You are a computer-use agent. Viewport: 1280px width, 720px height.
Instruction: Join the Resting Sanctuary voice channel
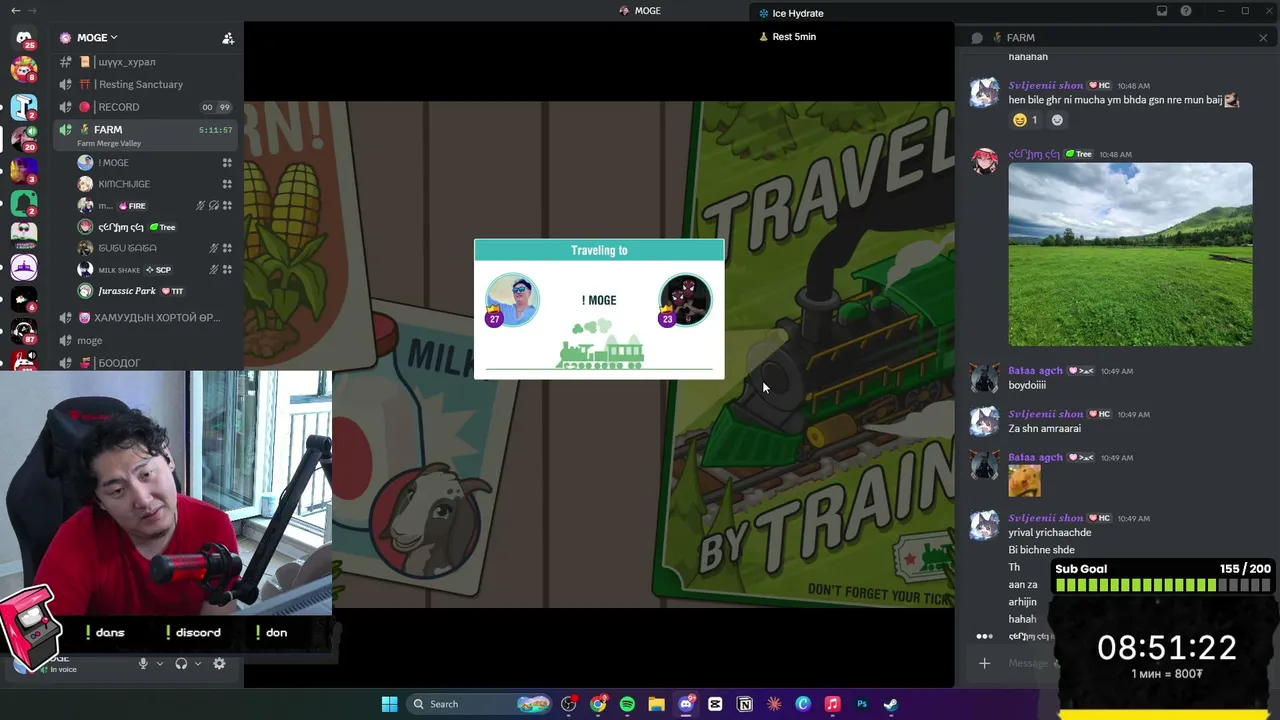tap(140, 84)
